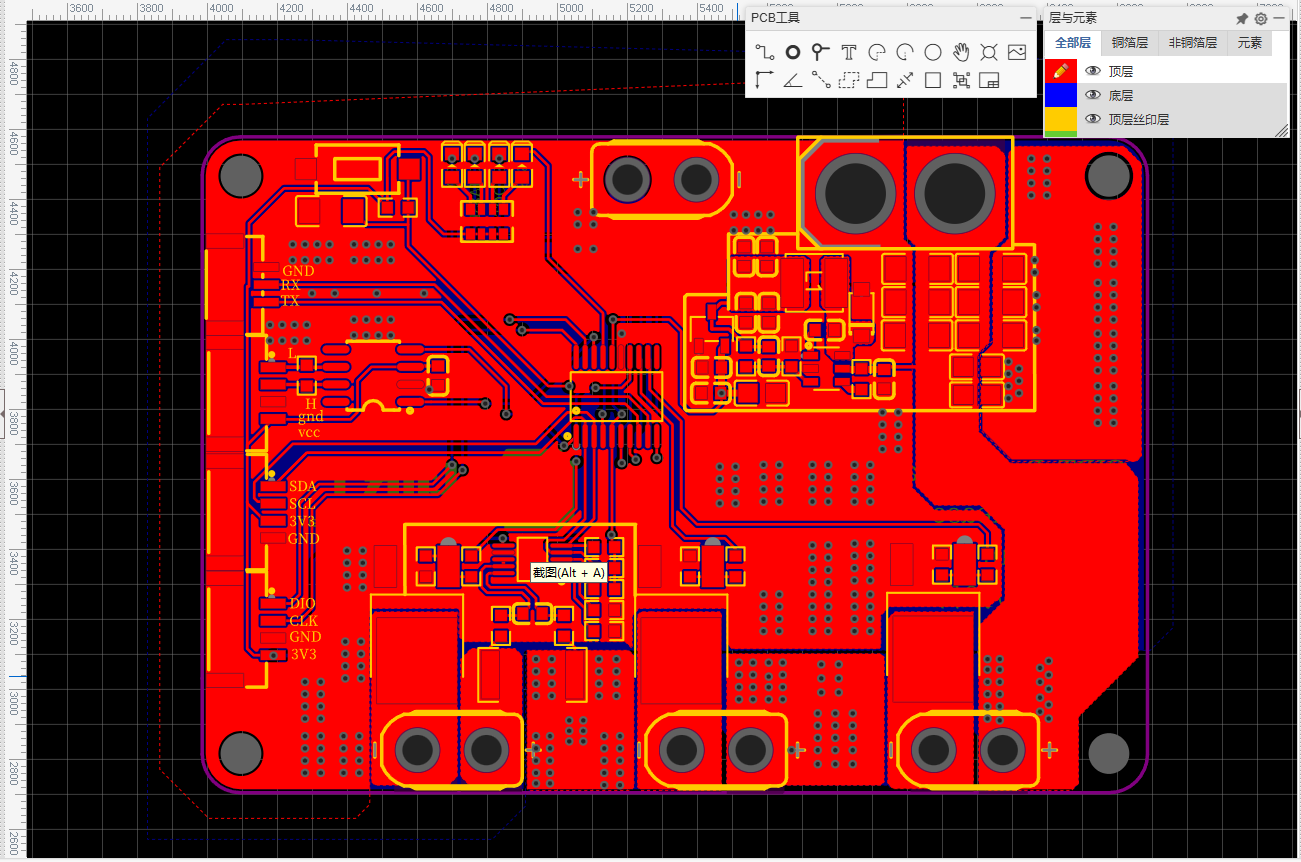This screenshot has width=1301, height=862.
Task: Expand the collapsed left side panel arrow
Action: point(4,412)
